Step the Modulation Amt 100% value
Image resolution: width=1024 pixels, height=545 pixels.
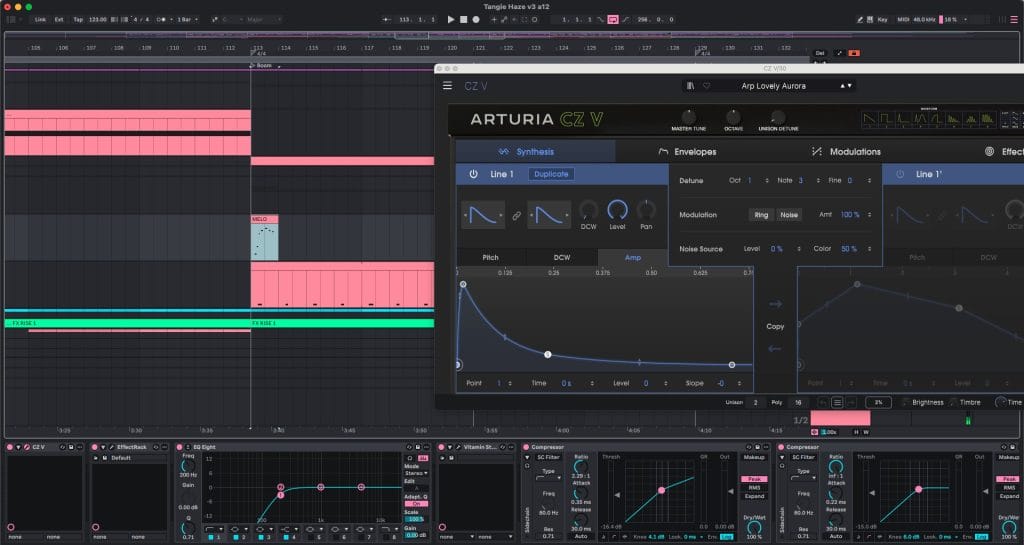click(x=869, y=215)
